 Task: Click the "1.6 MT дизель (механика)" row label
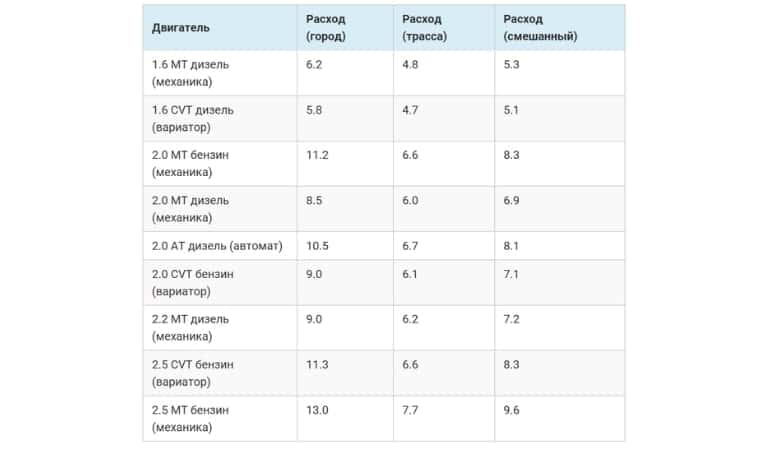190,73
